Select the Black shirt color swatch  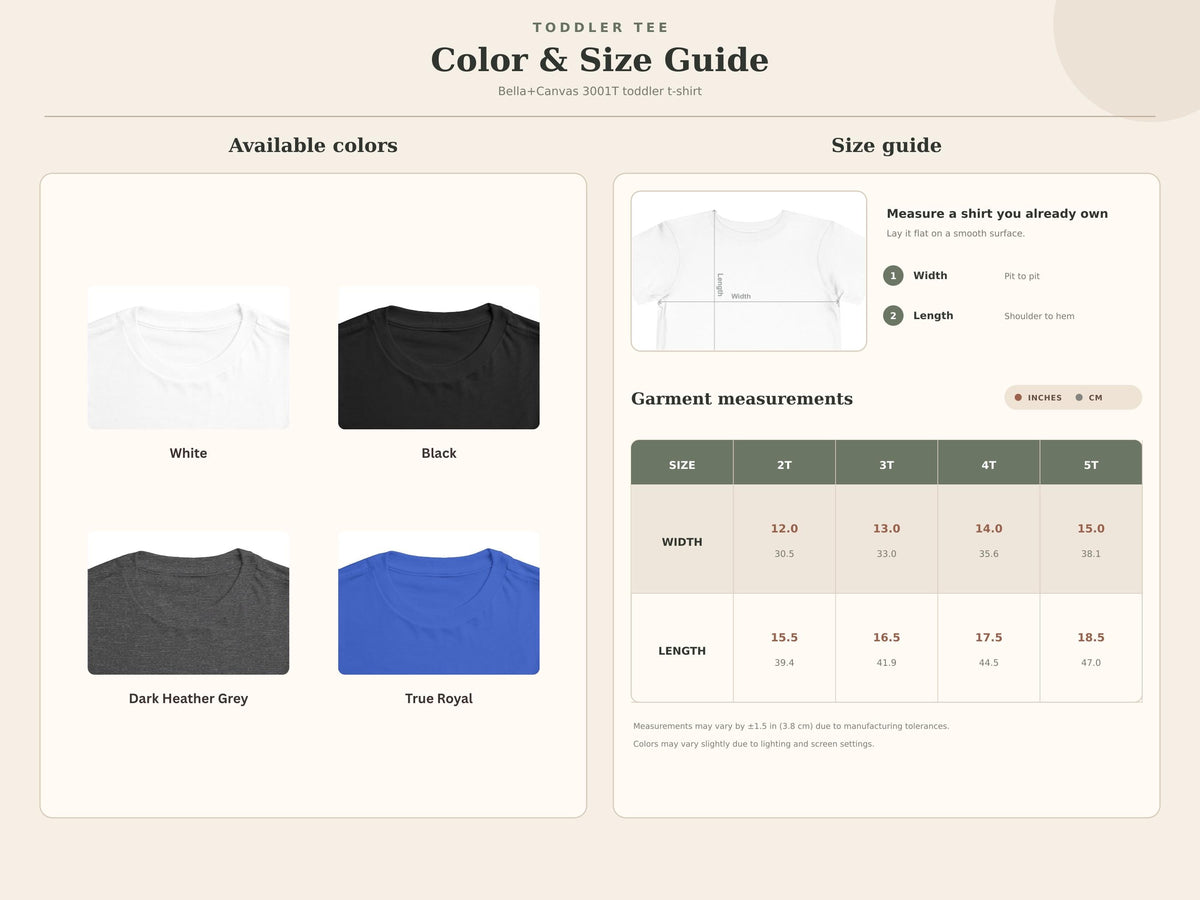(x=439, y=358)
